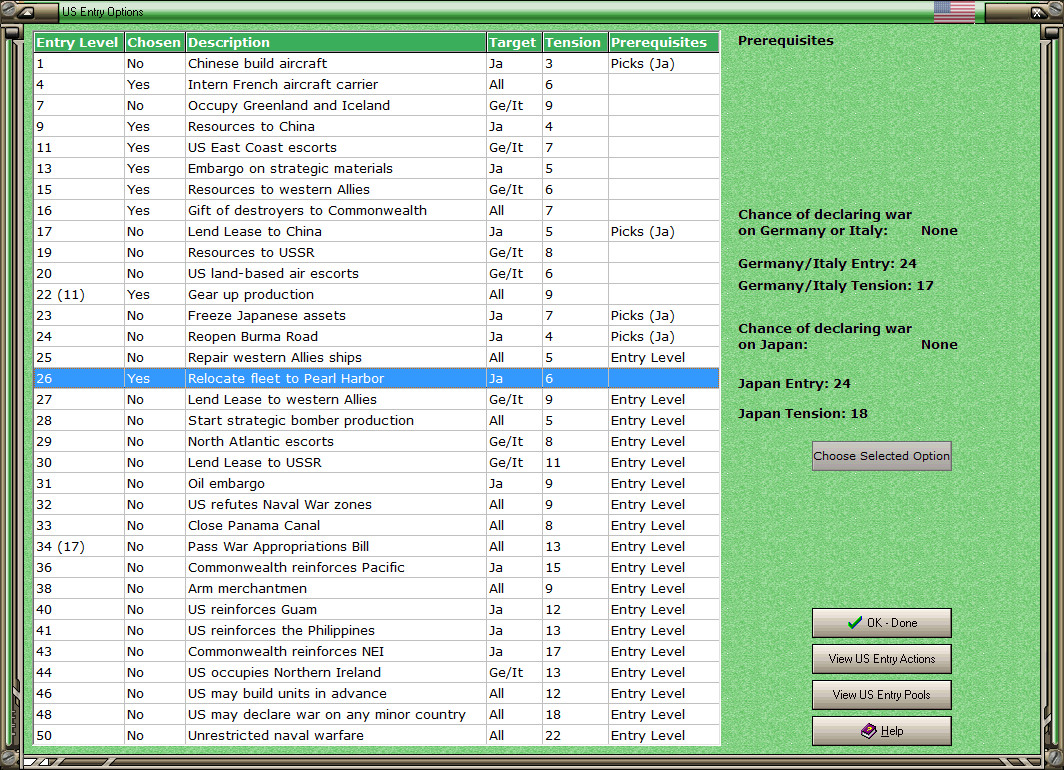Select Commonwealth reinforces NEI option
1064x770 pixels.
(x=377, y=652)
